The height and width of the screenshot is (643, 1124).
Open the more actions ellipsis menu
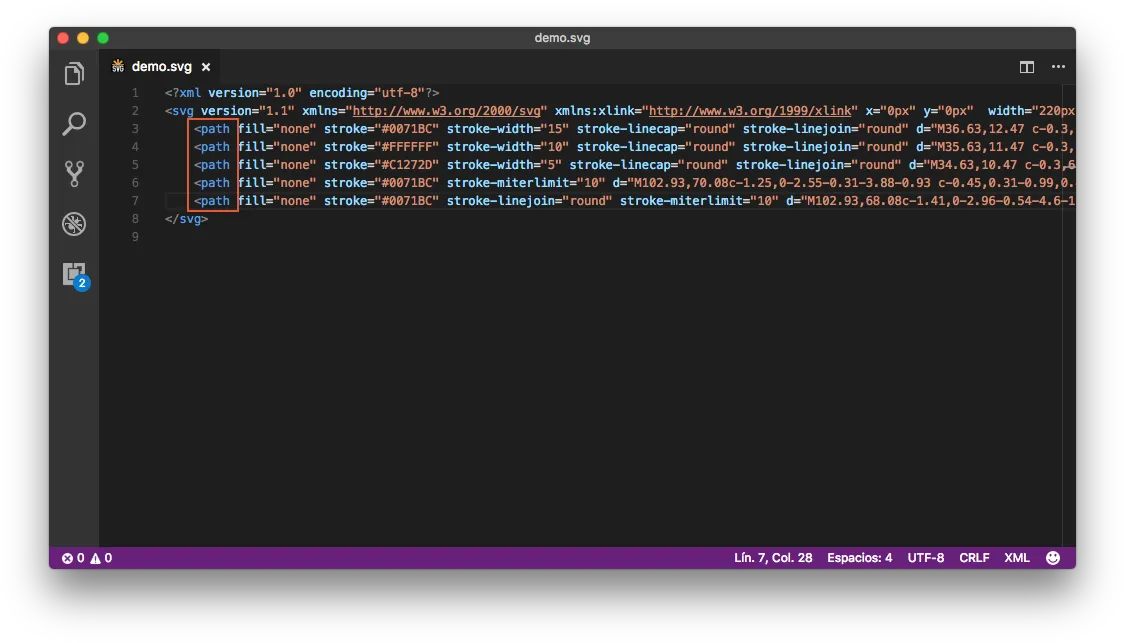[x=1058, y=67]
